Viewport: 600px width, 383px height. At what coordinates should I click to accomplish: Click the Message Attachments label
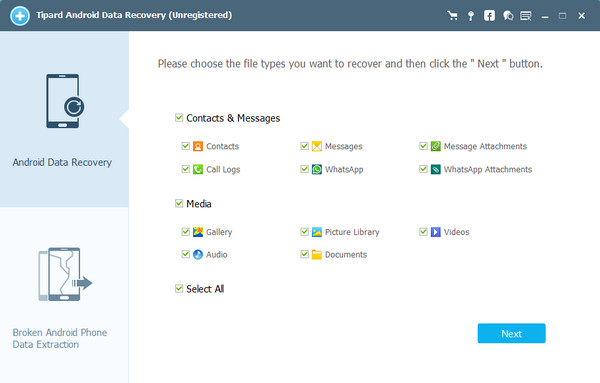tap(485, 146)
